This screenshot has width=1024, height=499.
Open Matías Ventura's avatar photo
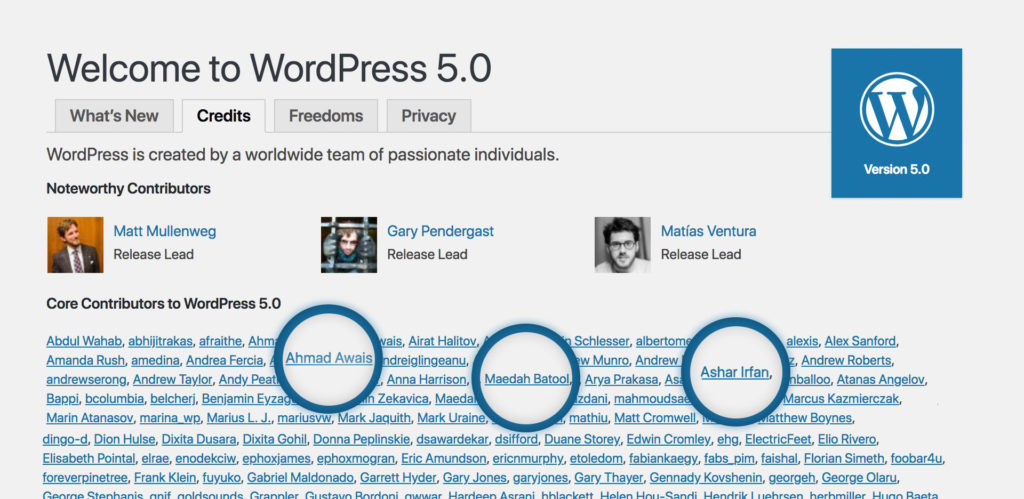click(622, 245)
